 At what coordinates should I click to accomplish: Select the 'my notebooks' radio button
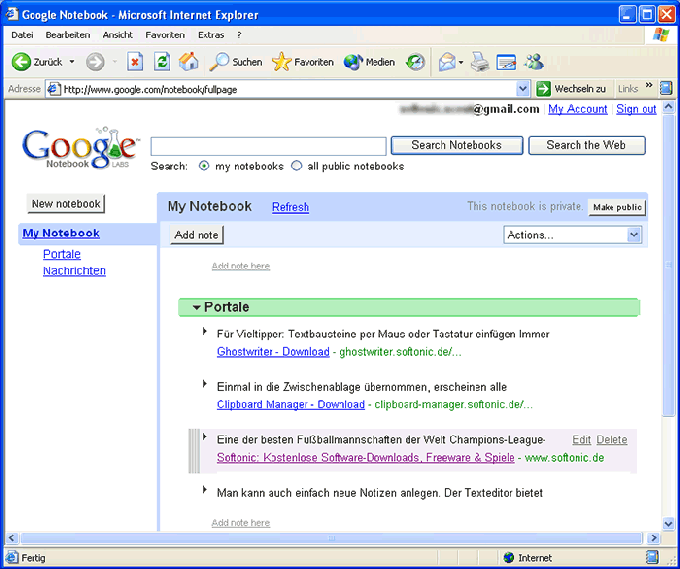[204, 166]
